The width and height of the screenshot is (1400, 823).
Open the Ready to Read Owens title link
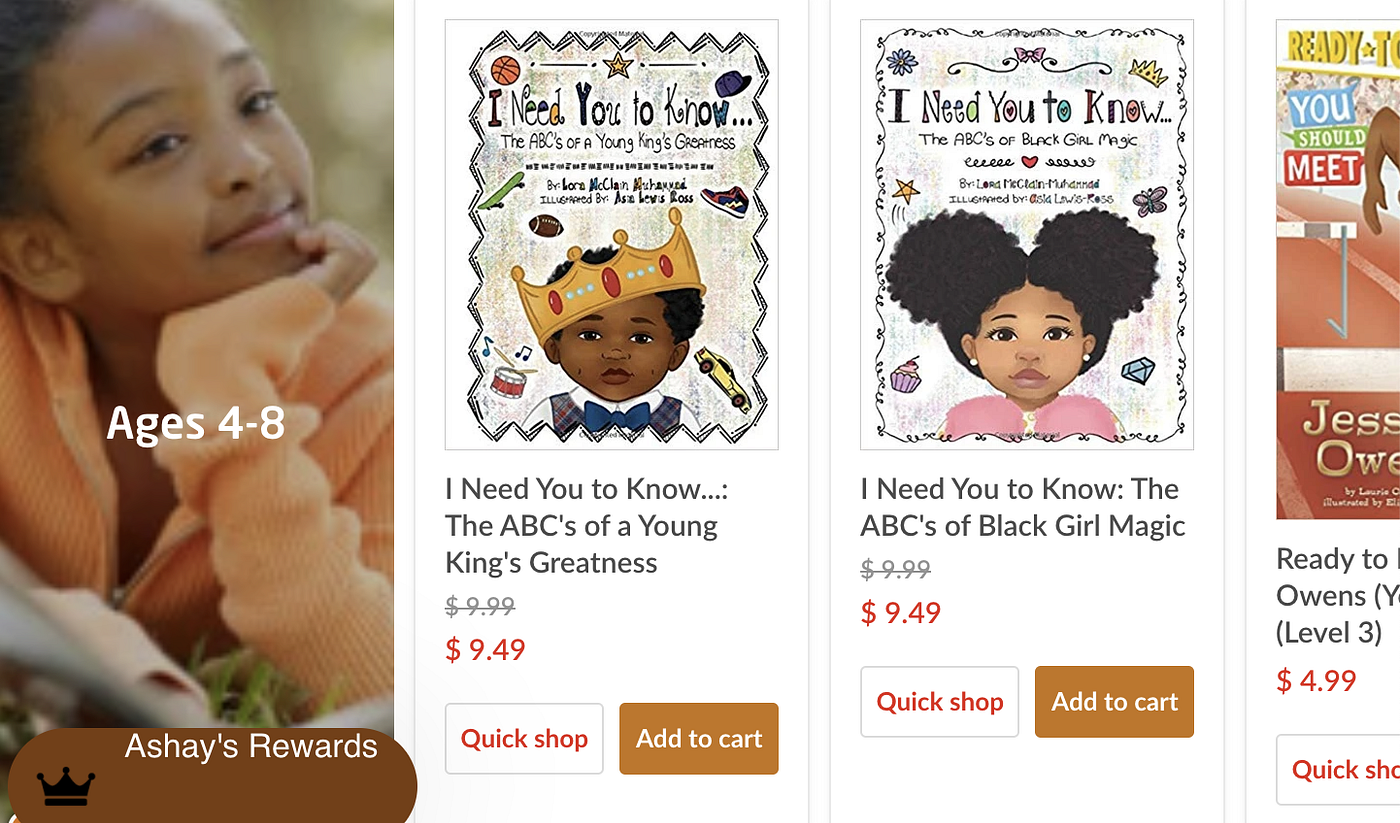1338,595
